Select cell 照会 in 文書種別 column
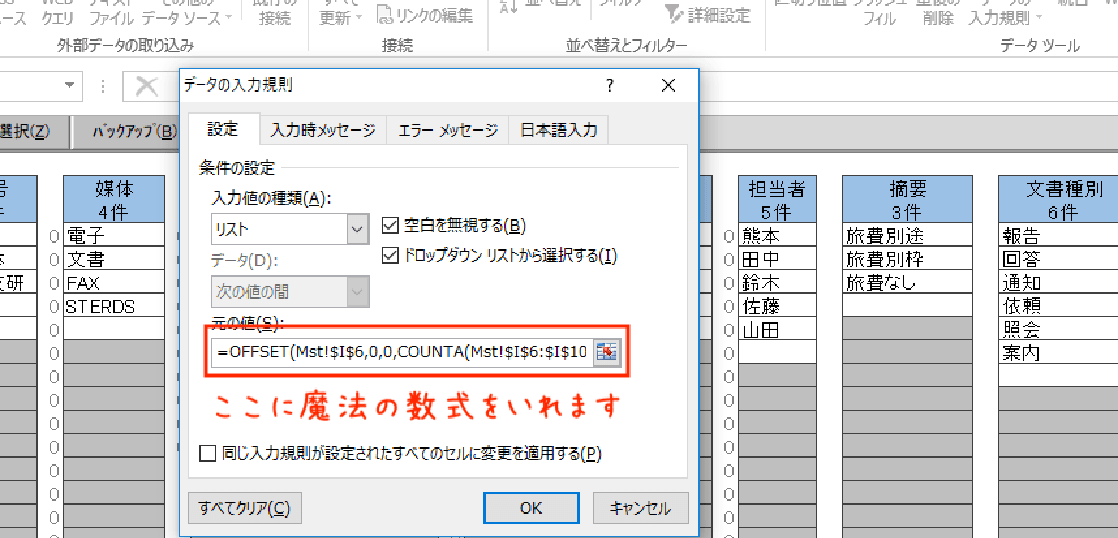Viewport: 1118px width, 538px height. [x=1058, y=330]
